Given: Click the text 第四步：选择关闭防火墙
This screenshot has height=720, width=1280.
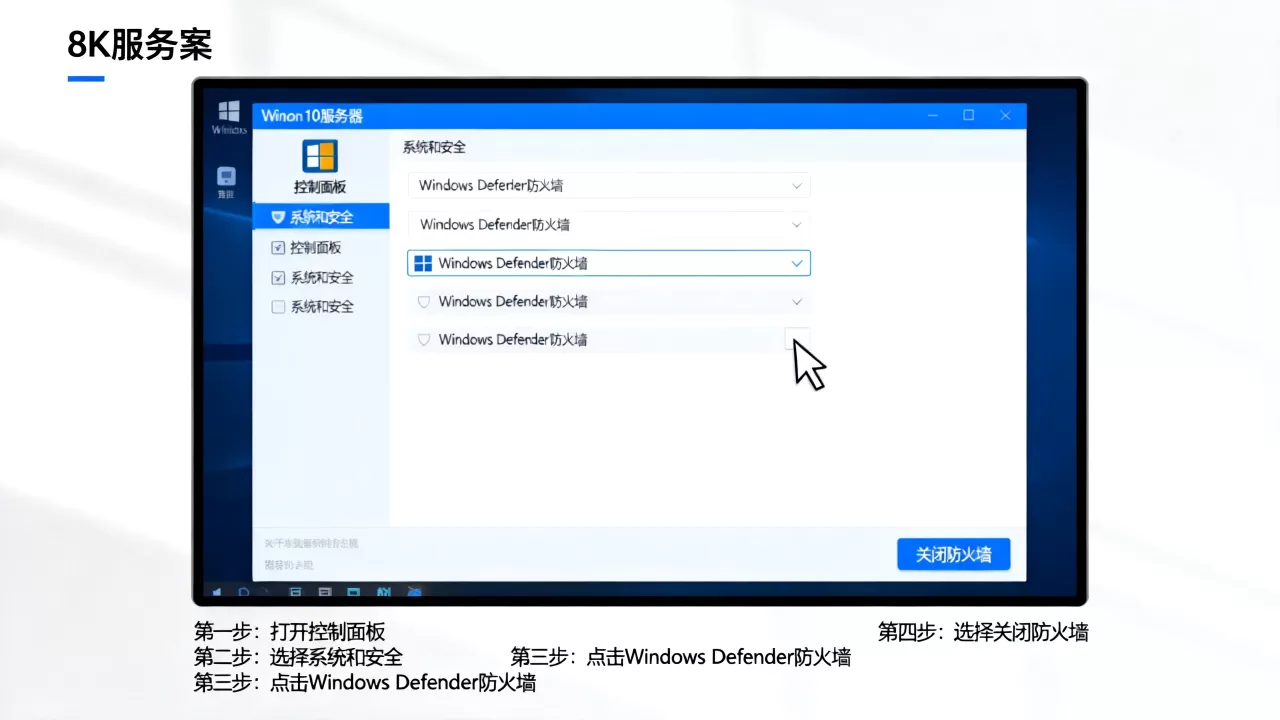Looking at the screenshot, I should (x=983, y=632).
